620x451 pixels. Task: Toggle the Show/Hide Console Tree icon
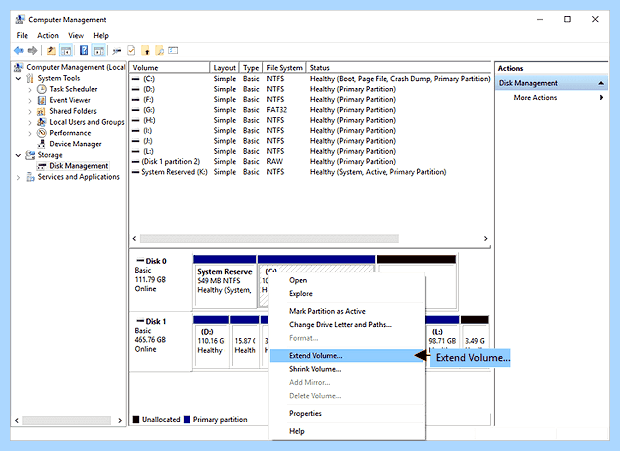(x=66, y=51)
